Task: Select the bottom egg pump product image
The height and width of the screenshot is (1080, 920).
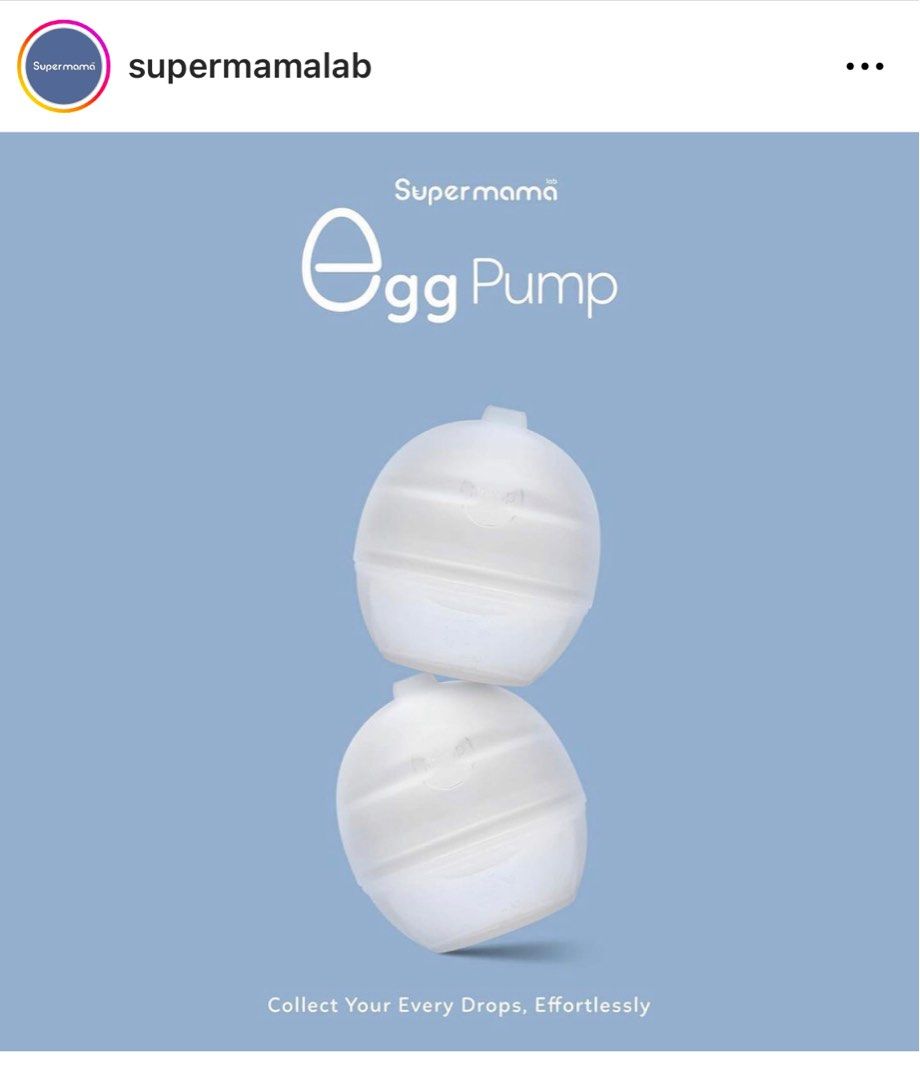Action: pos(461,814)
